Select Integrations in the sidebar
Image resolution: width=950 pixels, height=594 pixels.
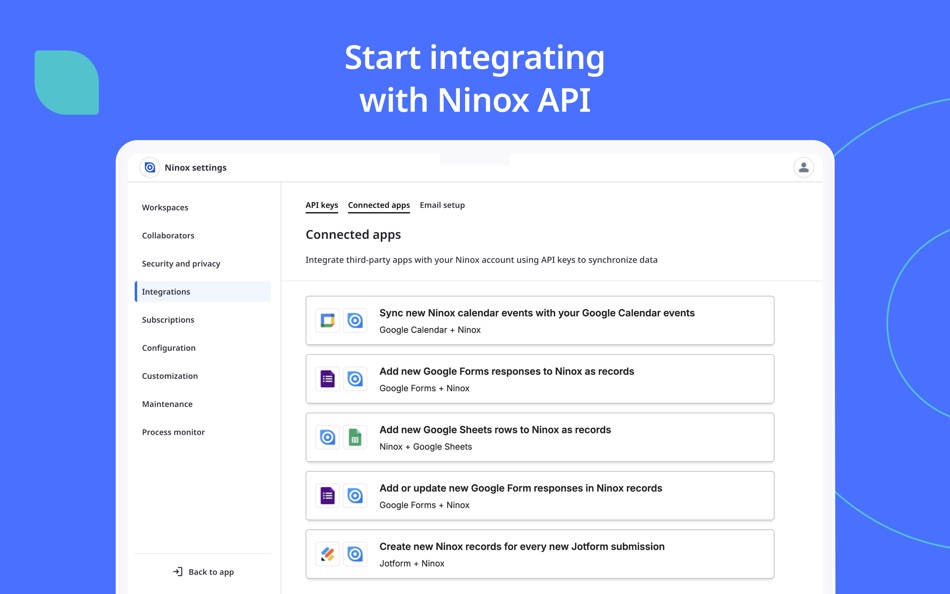point(202,292)
